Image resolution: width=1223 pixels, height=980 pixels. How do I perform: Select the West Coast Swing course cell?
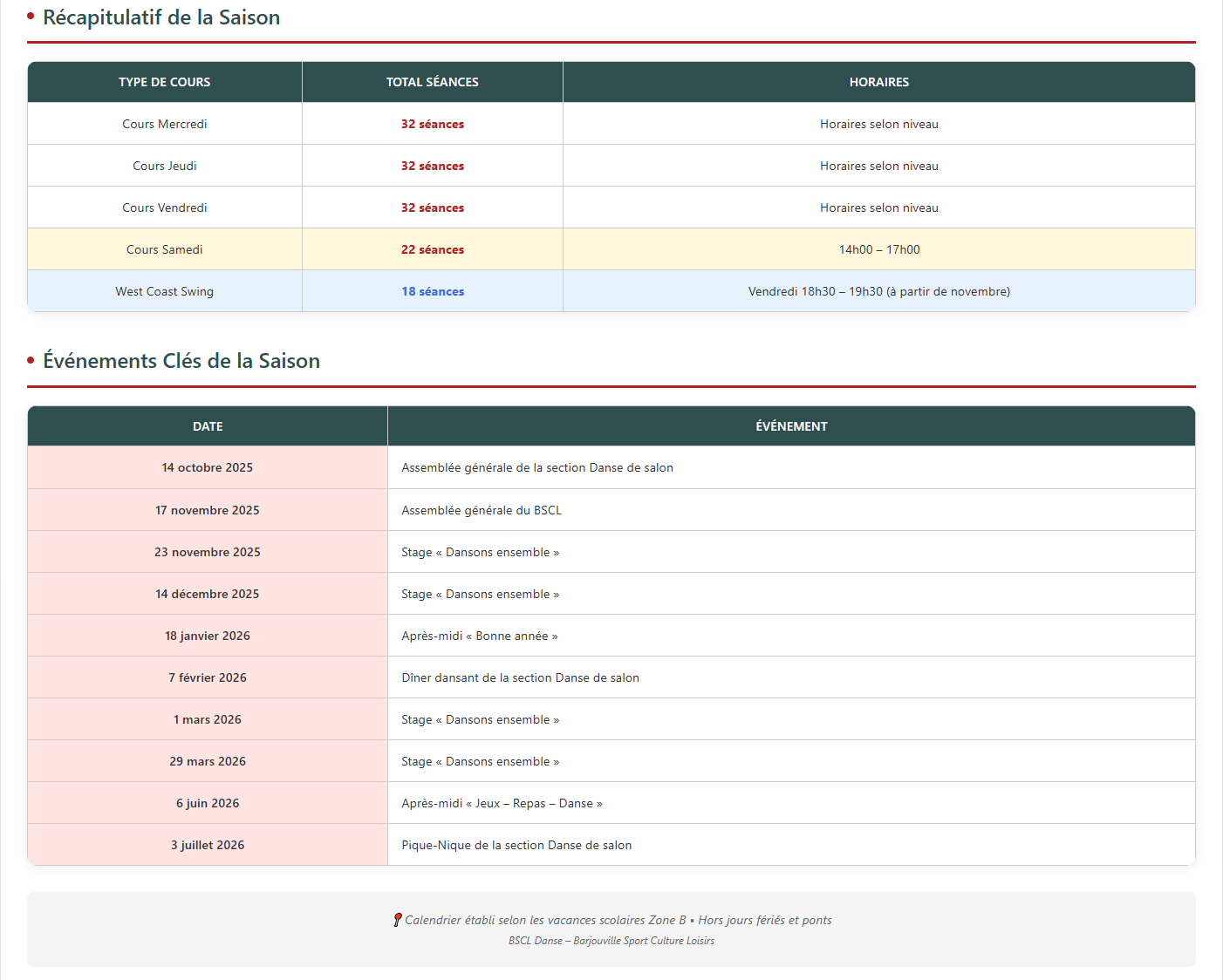tap(165, 291)
